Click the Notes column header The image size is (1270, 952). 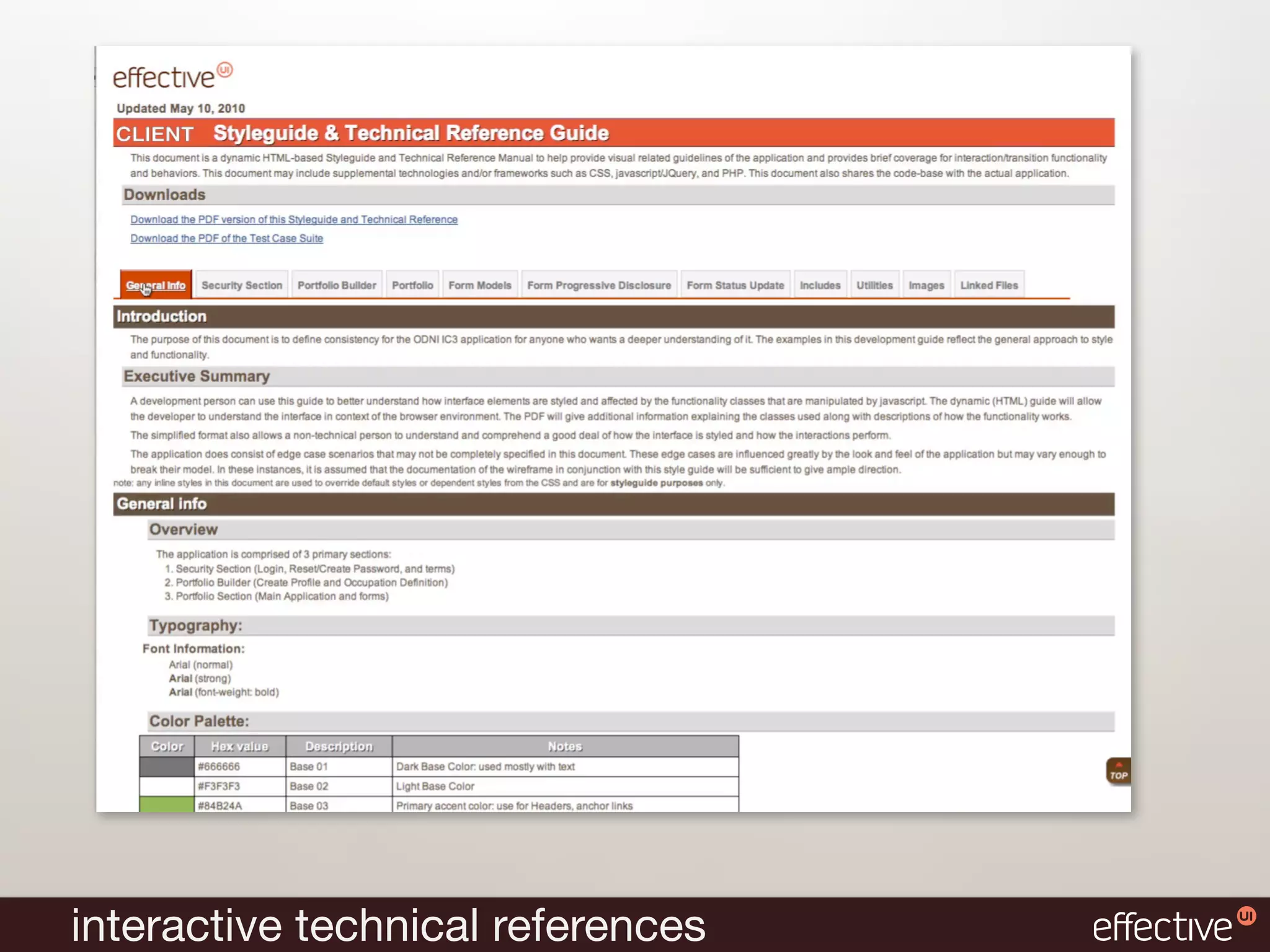point(565,746)
